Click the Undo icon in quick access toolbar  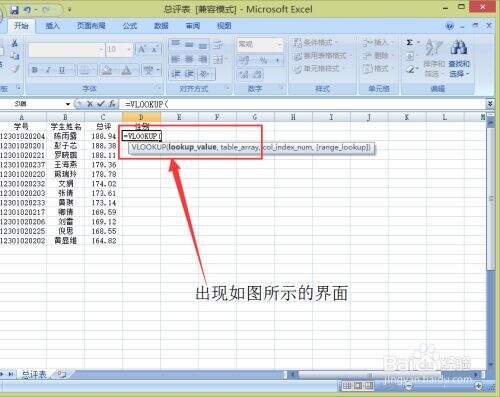tap(27, 10)
